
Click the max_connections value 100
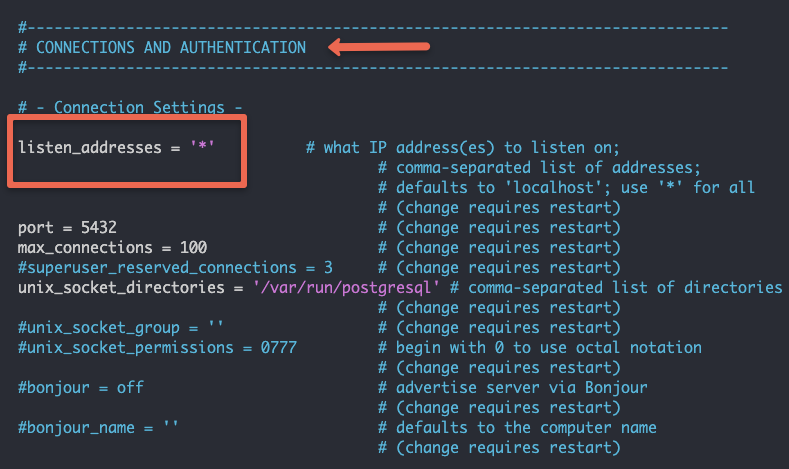[x=193, y=248]
